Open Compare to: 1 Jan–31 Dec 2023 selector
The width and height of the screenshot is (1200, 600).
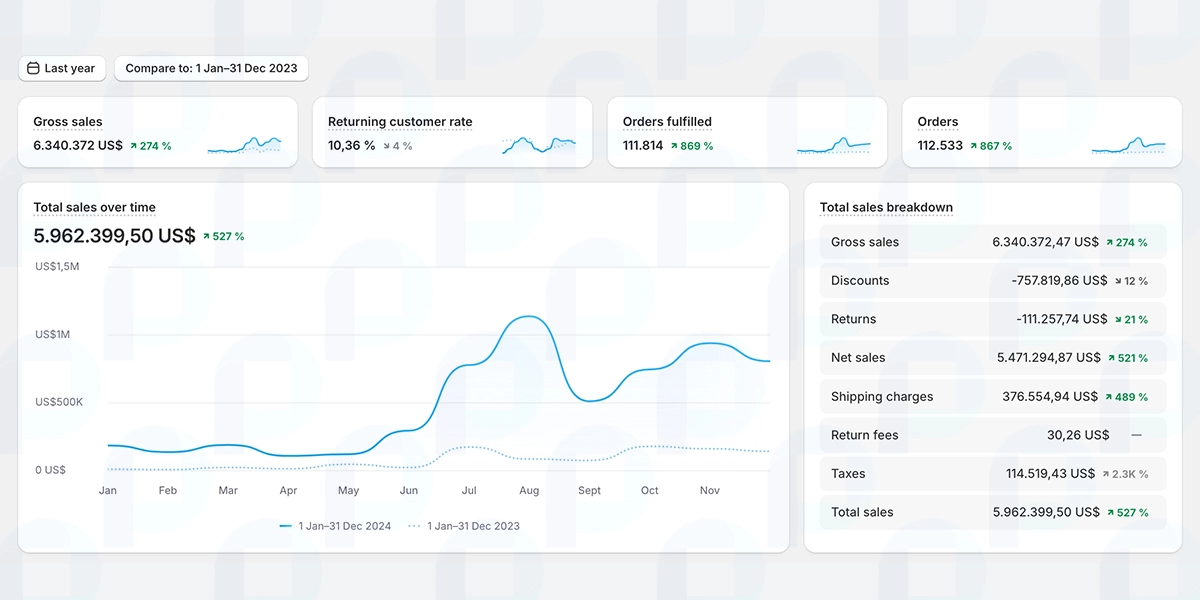click(211, 68)
